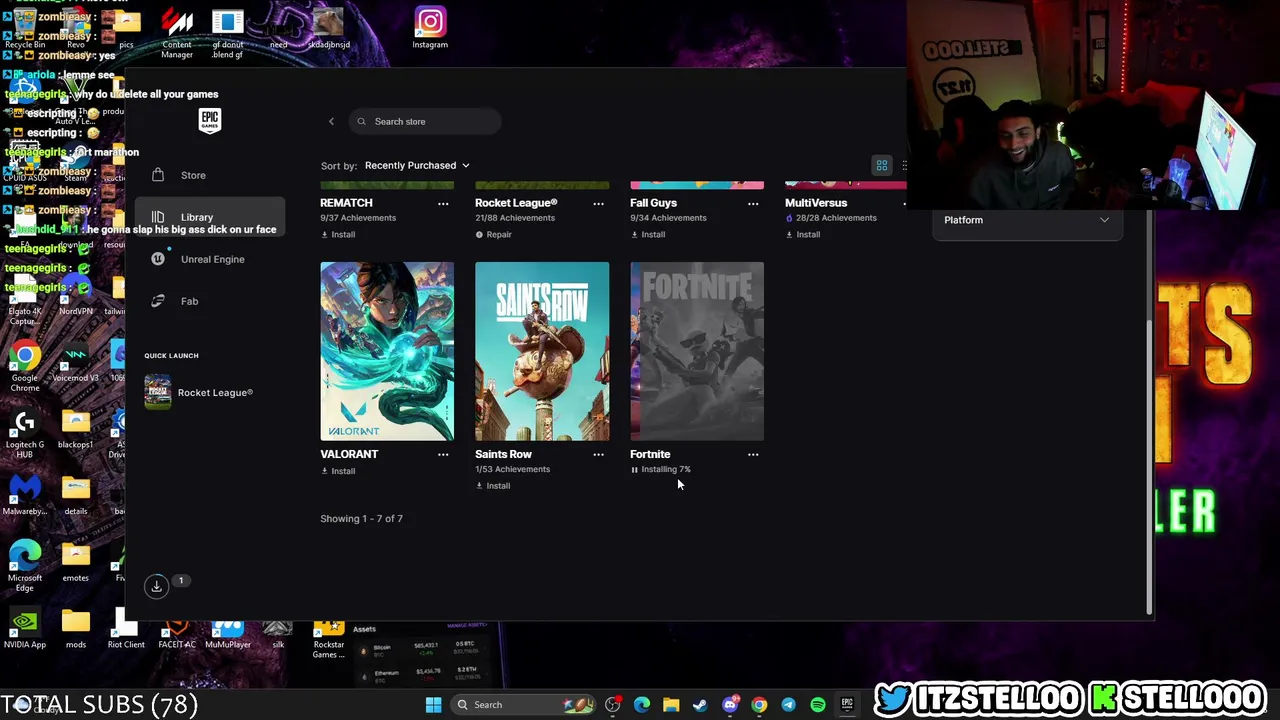Screen dimensions: 1280x720
Task: Click Saints Row 1/53 Achievements text
Action: (512, 470)
